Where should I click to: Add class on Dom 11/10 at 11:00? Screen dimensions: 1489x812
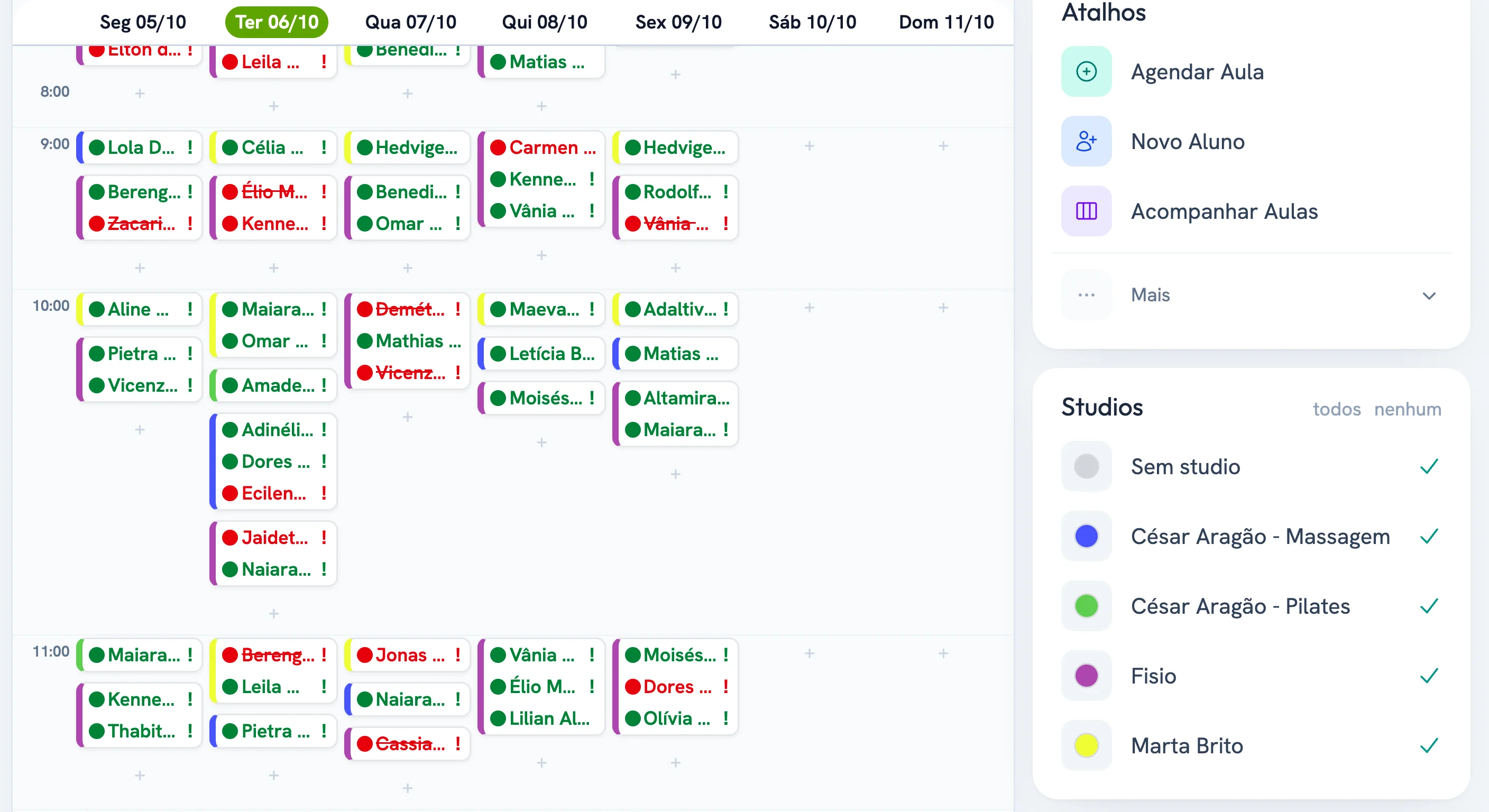pos(943,653)
